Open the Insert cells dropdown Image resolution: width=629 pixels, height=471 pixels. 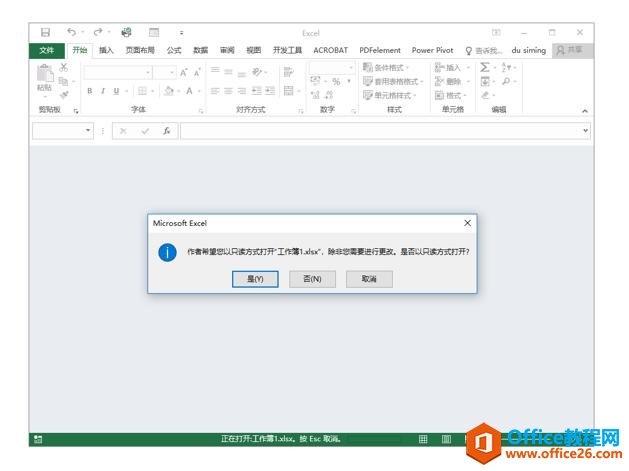pyautogui.click(x=452, y=67)
